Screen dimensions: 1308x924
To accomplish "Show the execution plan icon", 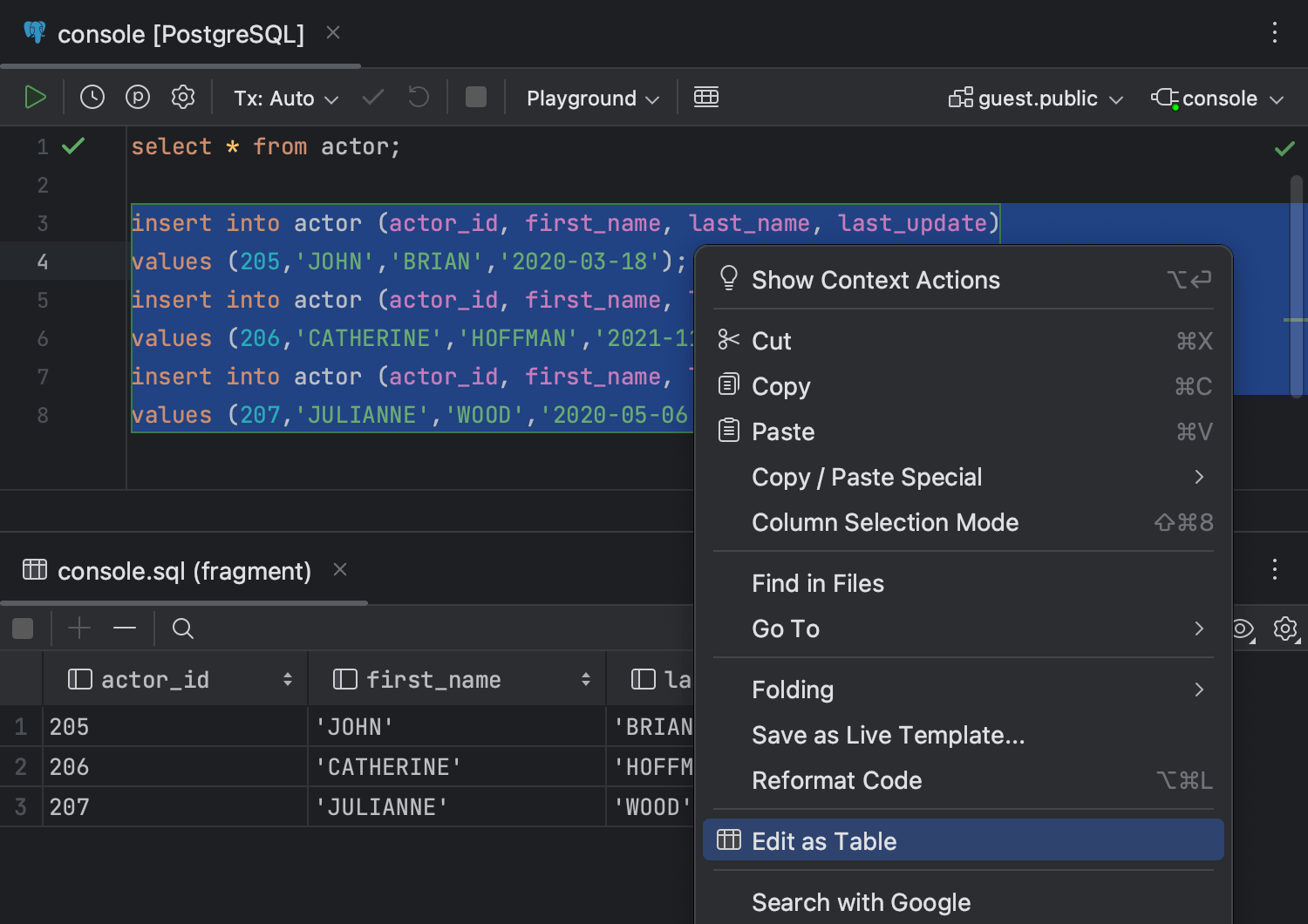I will (x=137, y=97).
